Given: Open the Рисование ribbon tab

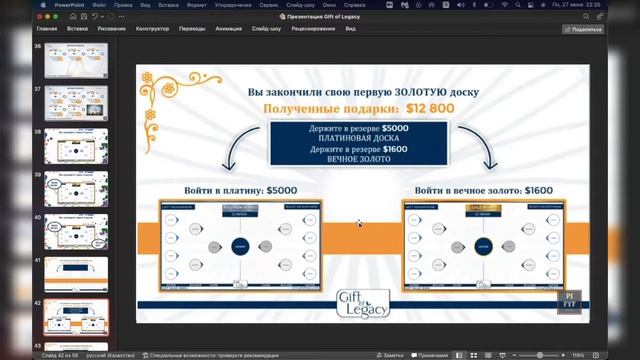Looking at the screenshot, I should coord(111,29).
